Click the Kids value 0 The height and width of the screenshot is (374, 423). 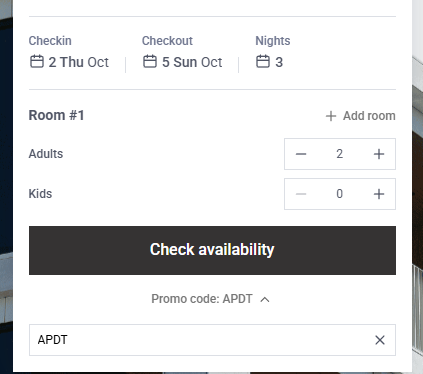click(x=339, y=194)
